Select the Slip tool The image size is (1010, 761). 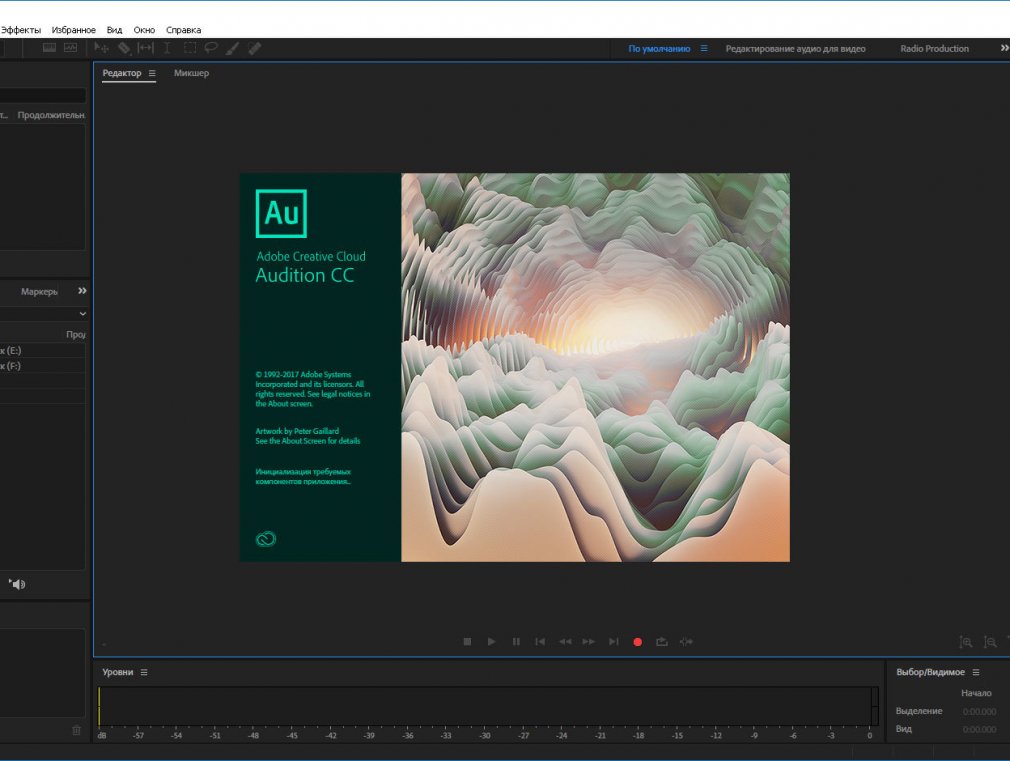(146, 48)
